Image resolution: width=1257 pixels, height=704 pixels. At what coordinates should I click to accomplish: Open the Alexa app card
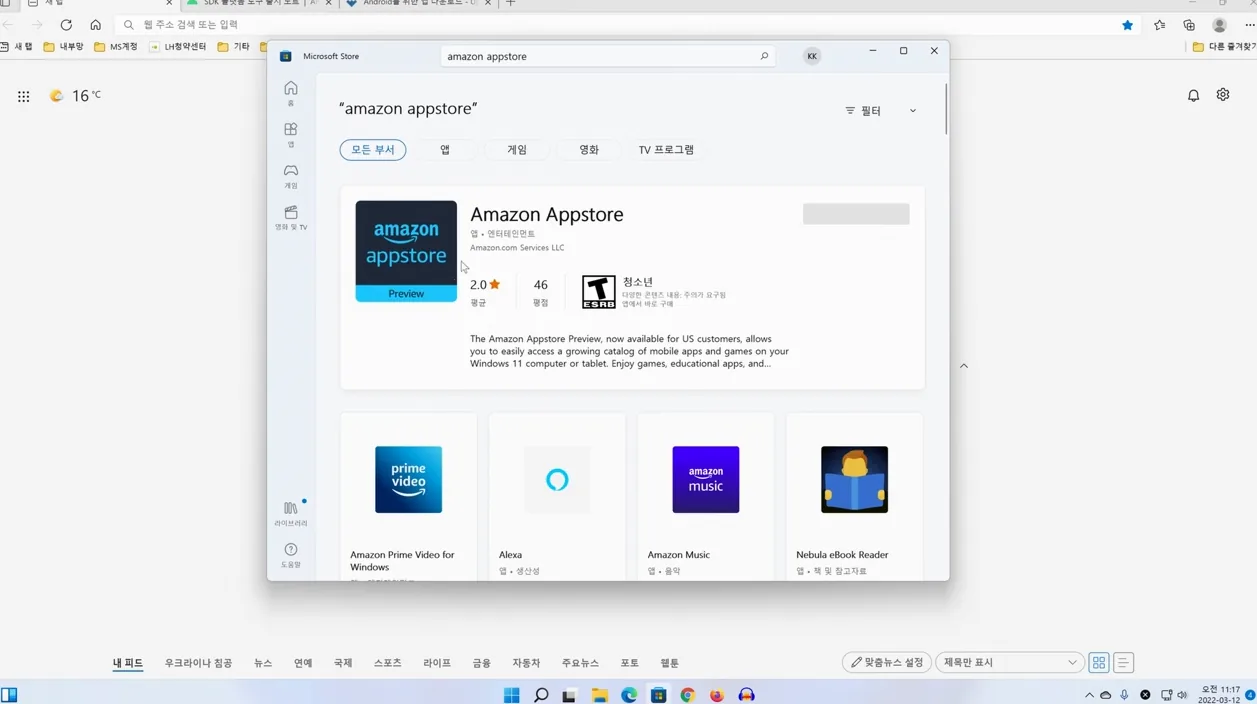[x=557, y=497]
